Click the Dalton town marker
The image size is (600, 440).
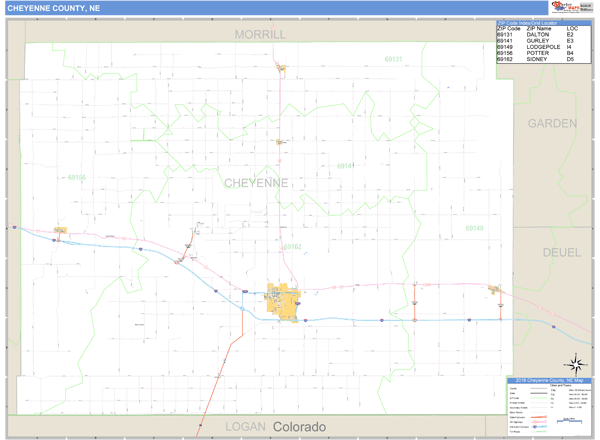pos(283,68)
